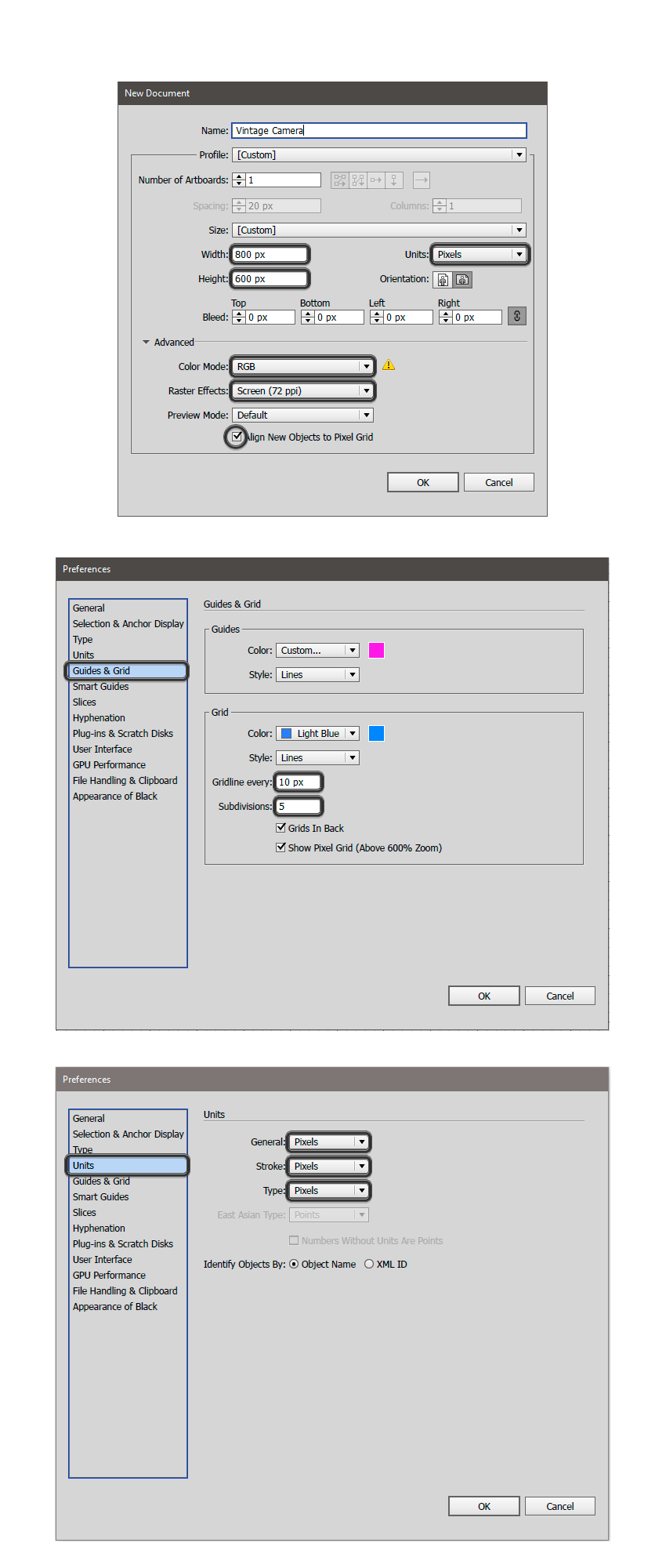Open the Color Mode dropdown
The height and width of the screenshot is (1568, 666).
302,366
